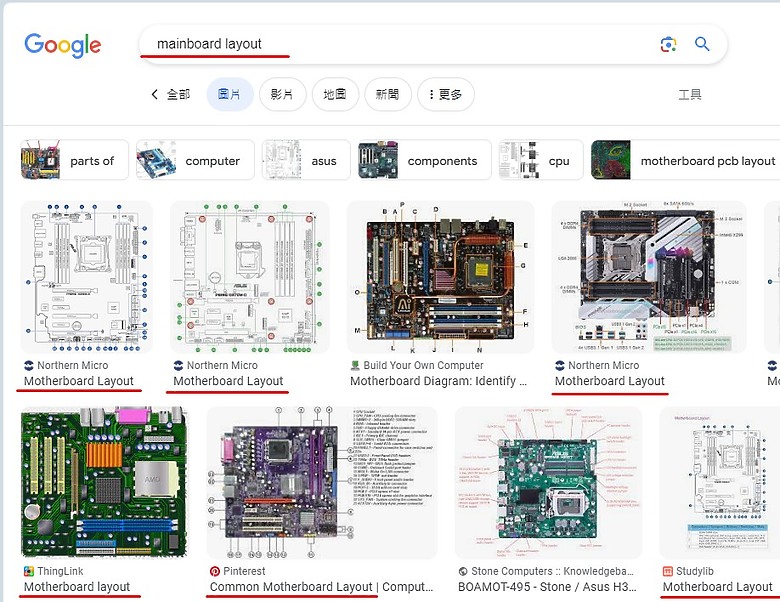780x602 pixels.
Task: Click Stone Computers source favicon
Action: coord(463,571)
